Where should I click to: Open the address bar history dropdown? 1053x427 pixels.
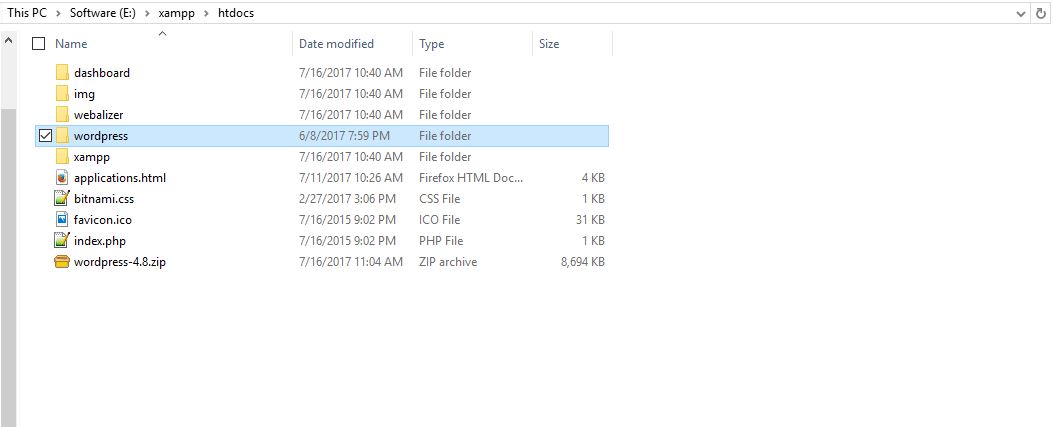click(1021, 13)
